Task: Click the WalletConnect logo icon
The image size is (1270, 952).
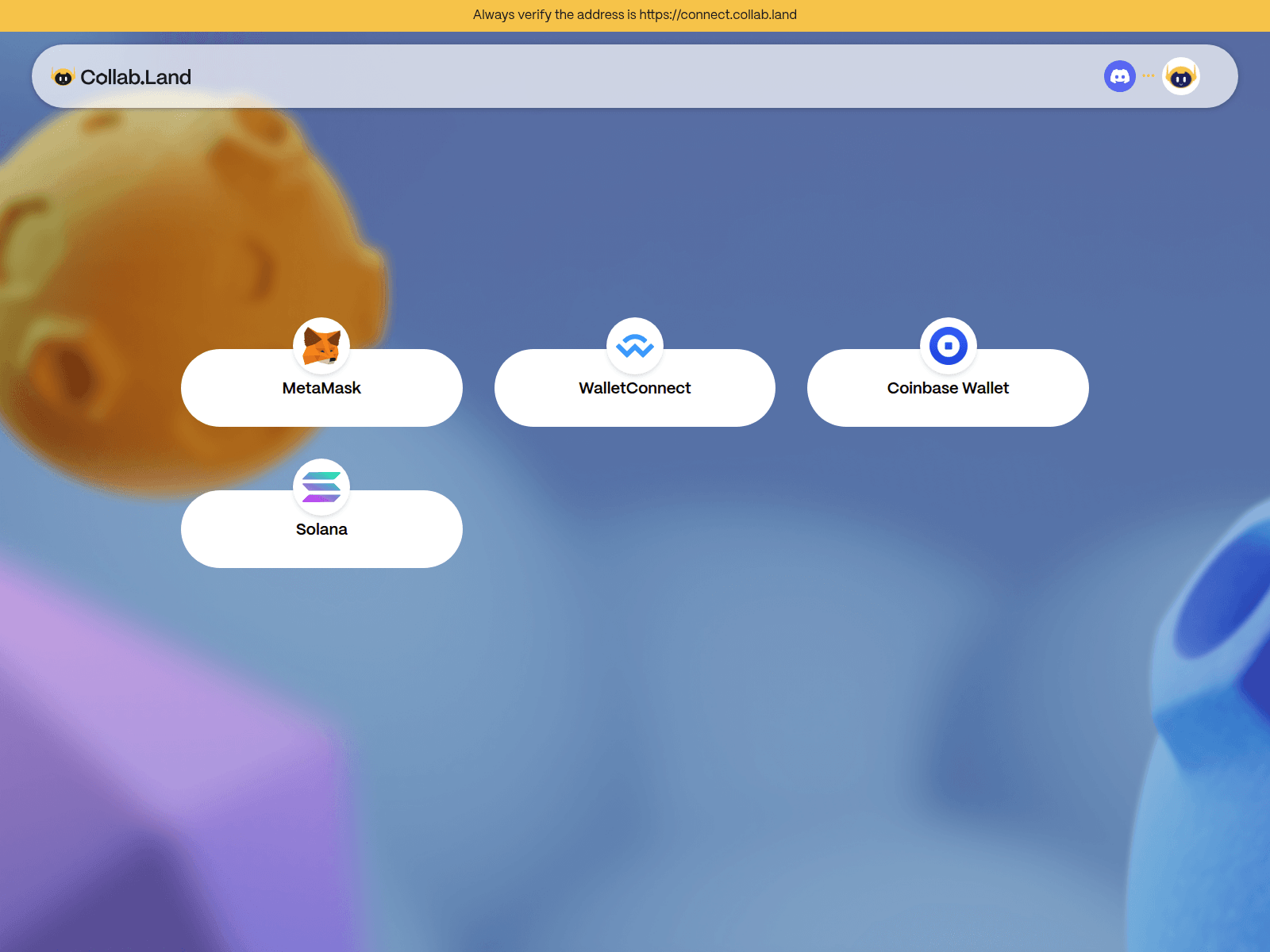Action: pos(635,346)
